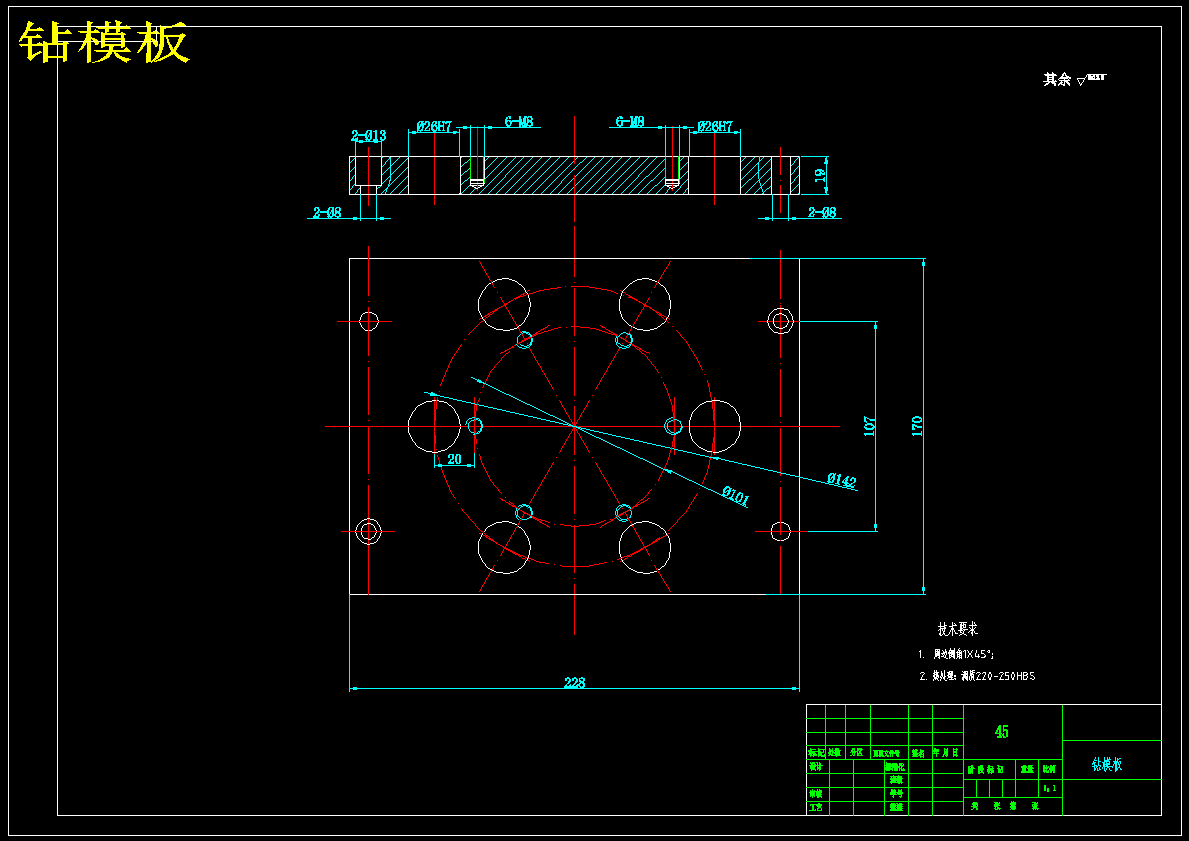The width and height of the screenshot is (1189, 841).
Task: Select the left 2-Ø8 hole callout
Action: click(328, 212)
